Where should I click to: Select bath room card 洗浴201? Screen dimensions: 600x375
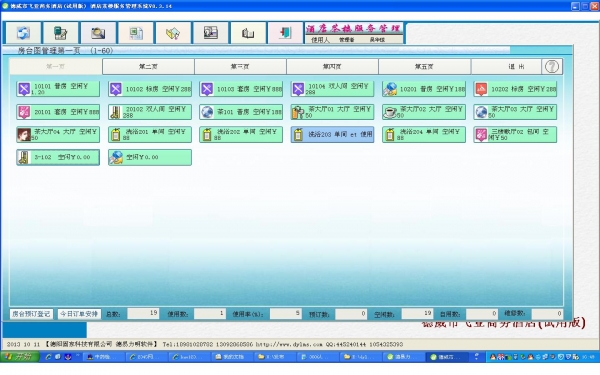(x=150, y=134)
